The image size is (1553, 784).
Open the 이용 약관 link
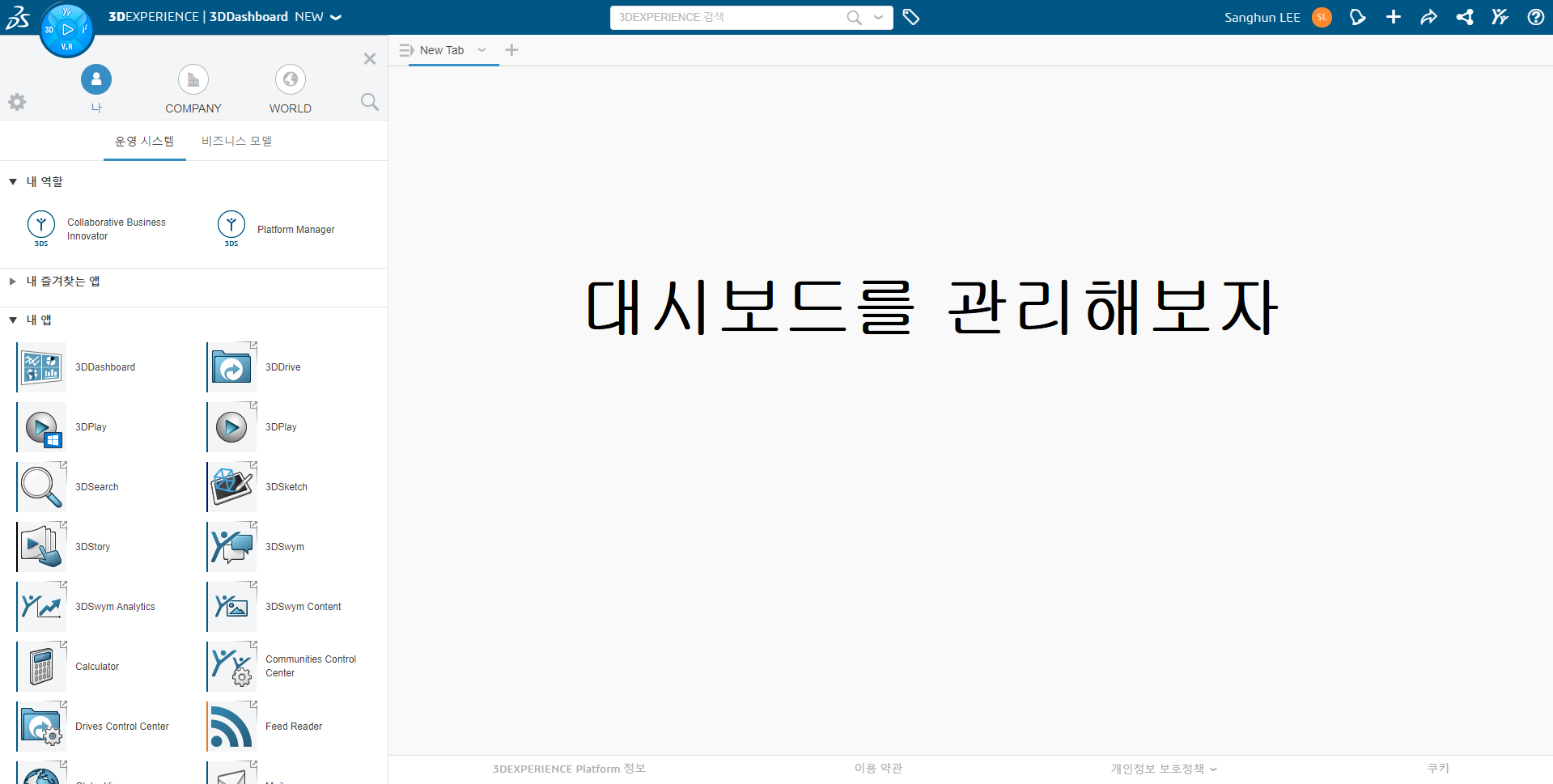point(878,769)
